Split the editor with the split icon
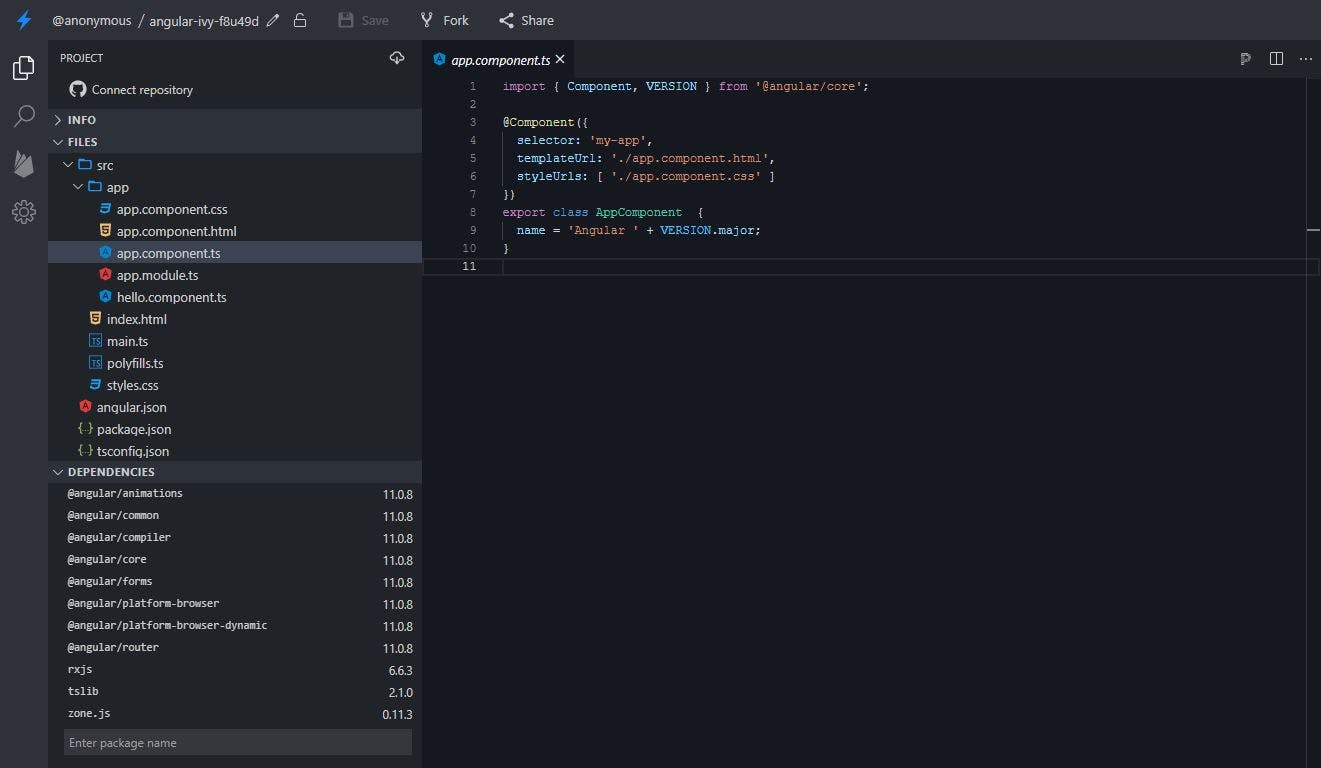 tap(1276, 59)
